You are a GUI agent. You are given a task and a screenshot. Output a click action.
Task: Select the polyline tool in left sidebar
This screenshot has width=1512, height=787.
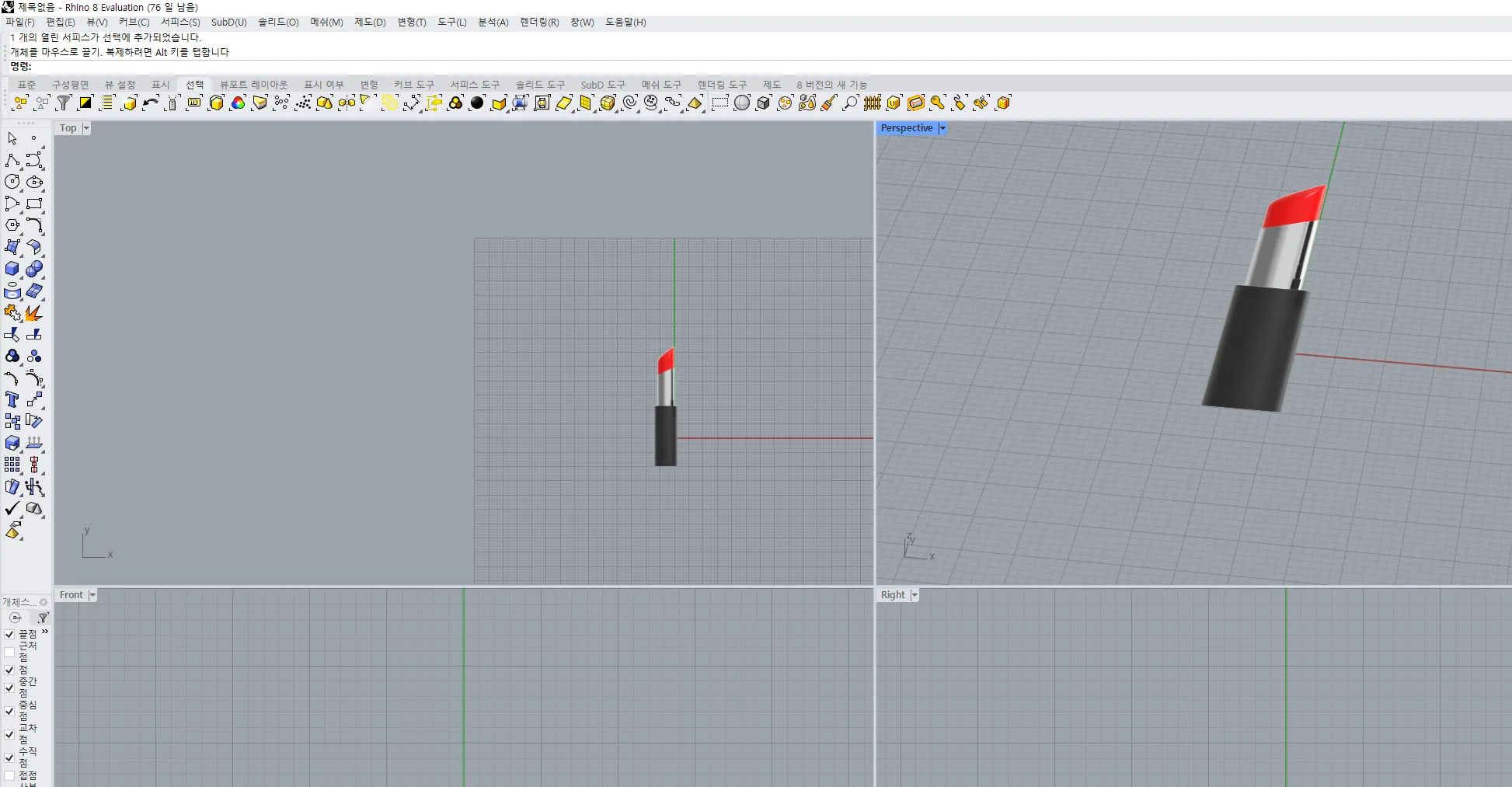tap(12, 160)
